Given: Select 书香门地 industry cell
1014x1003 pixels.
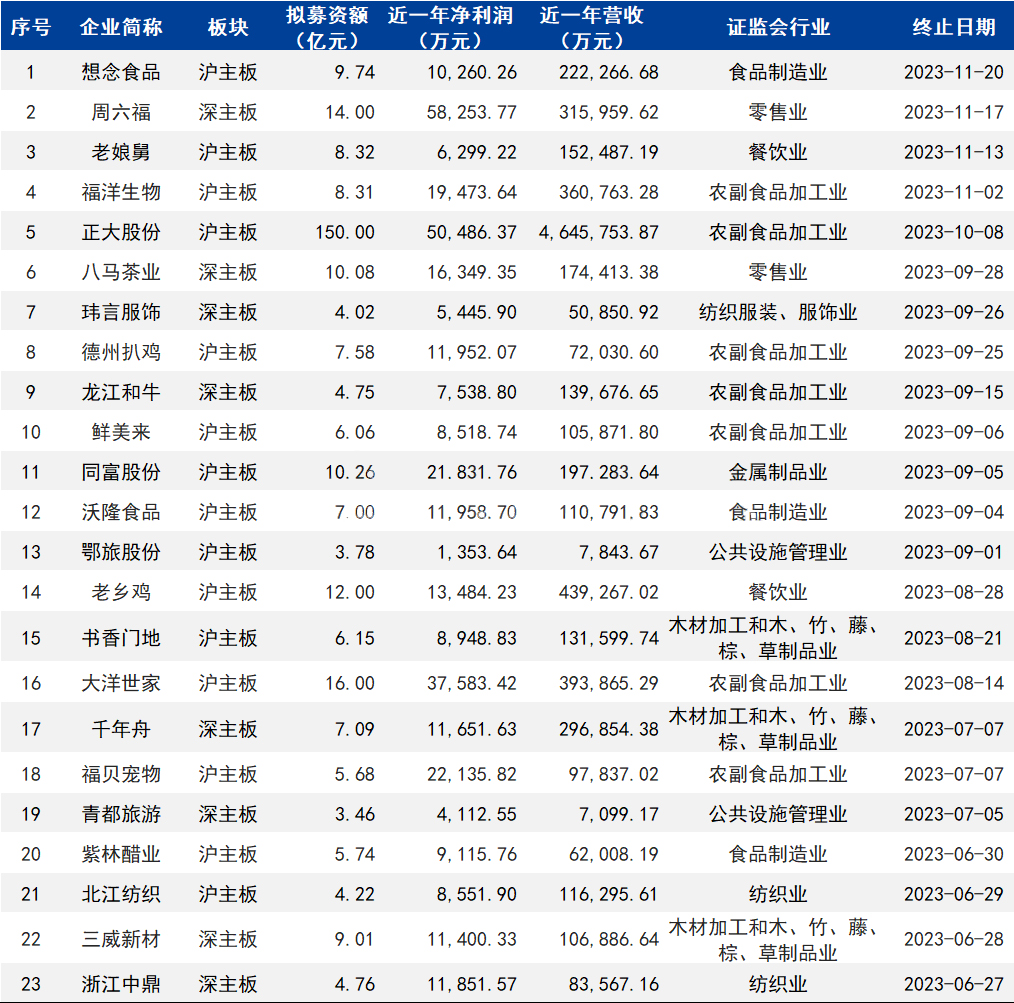Looking at the screenshot, I should pos(773,638).
